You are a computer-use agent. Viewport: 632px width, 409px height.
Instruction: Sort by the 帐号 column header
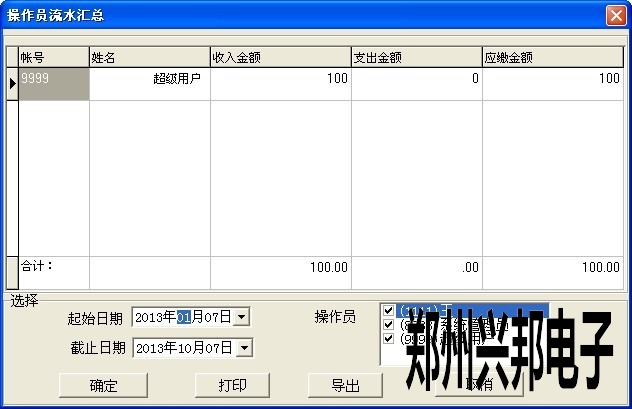point(53,57)
